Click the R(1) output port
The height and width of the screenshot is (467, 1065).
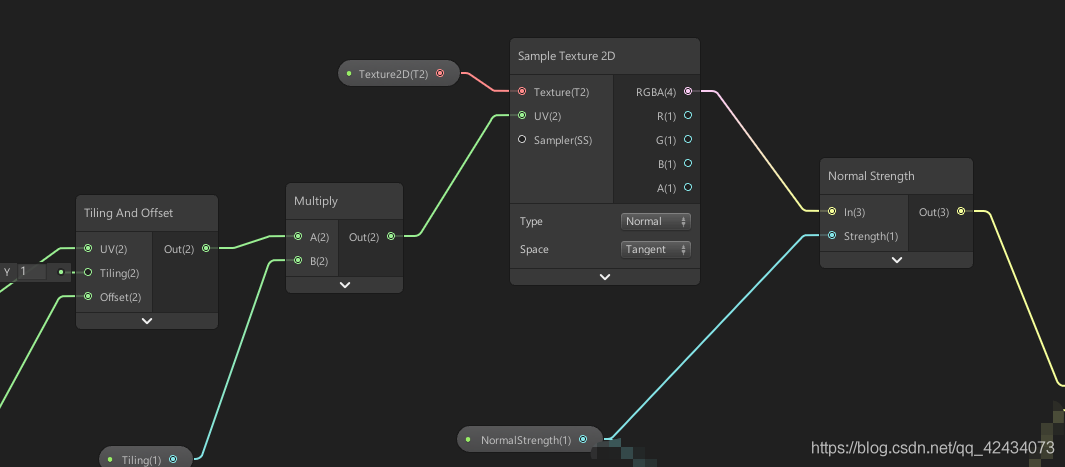[x=688, y=115]
